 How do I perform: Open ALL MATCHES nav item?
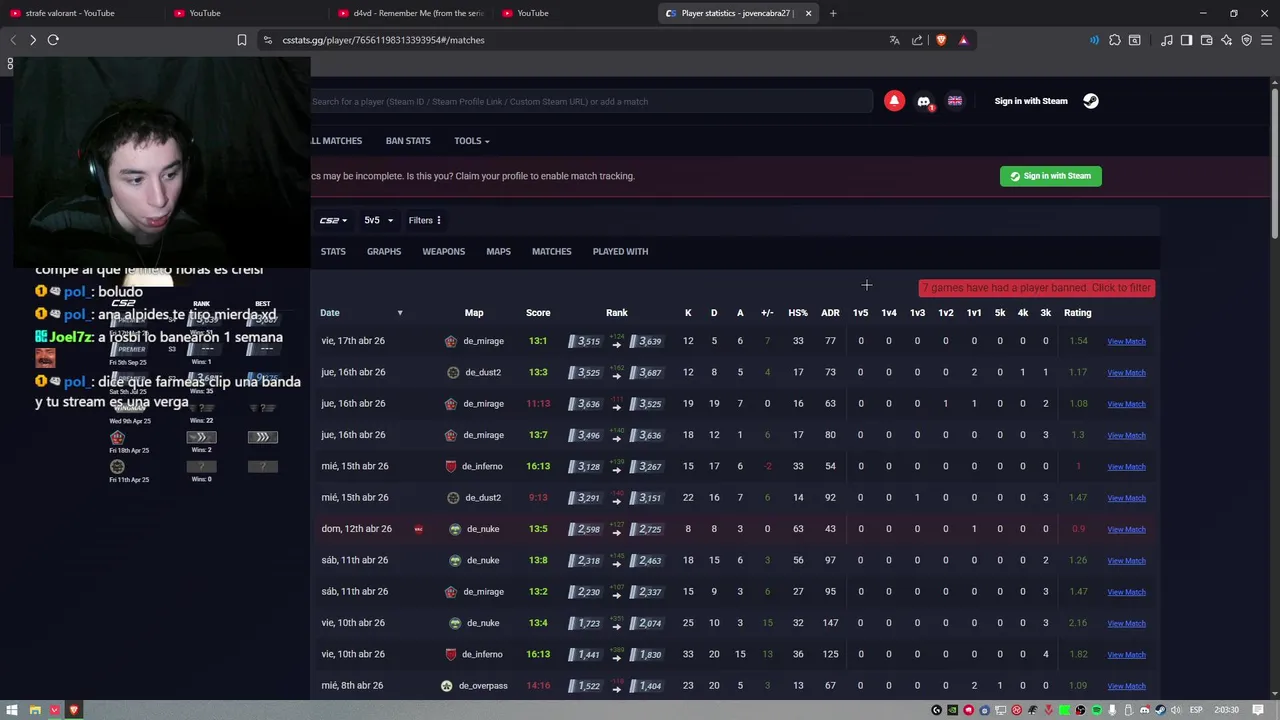tap(337, 141)
